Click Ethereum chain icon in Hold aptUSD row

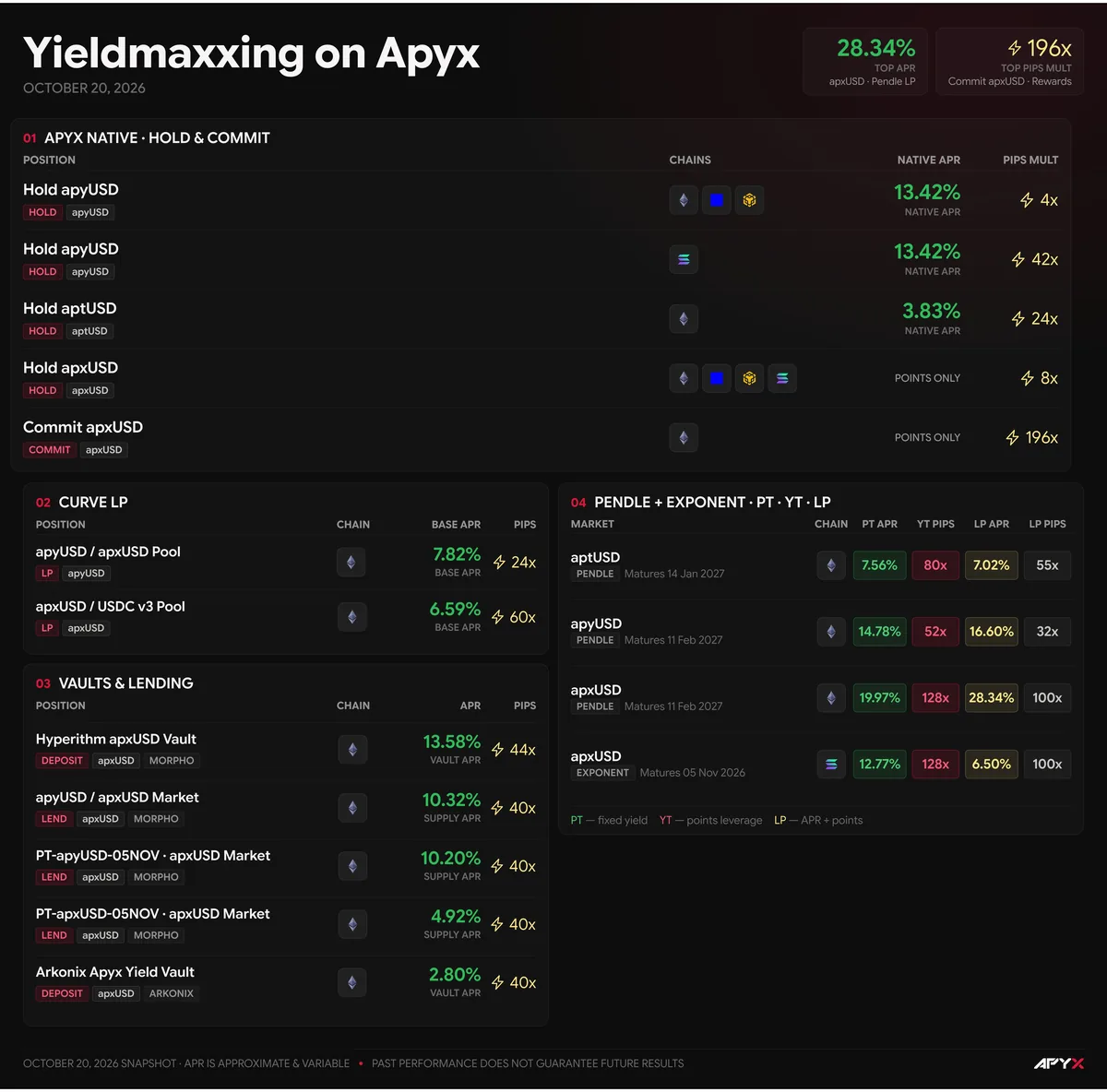tap(684, 319)
